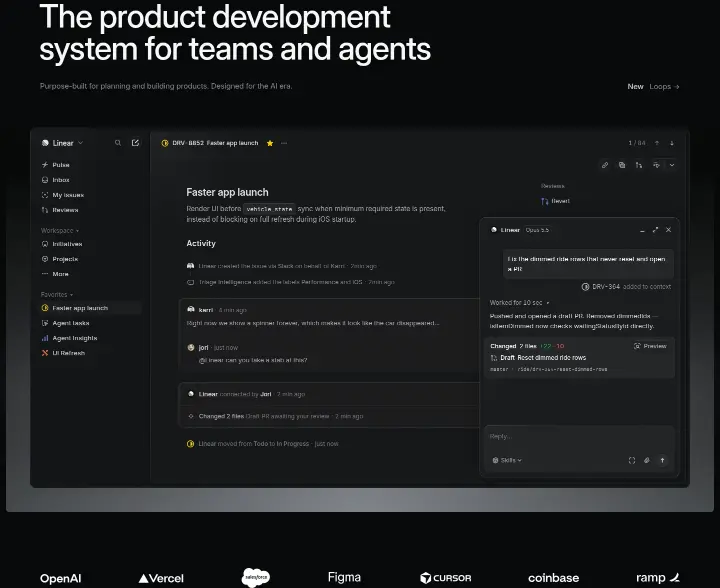Toggle the yellow favorite star on the issue

(x=270, y=143)
